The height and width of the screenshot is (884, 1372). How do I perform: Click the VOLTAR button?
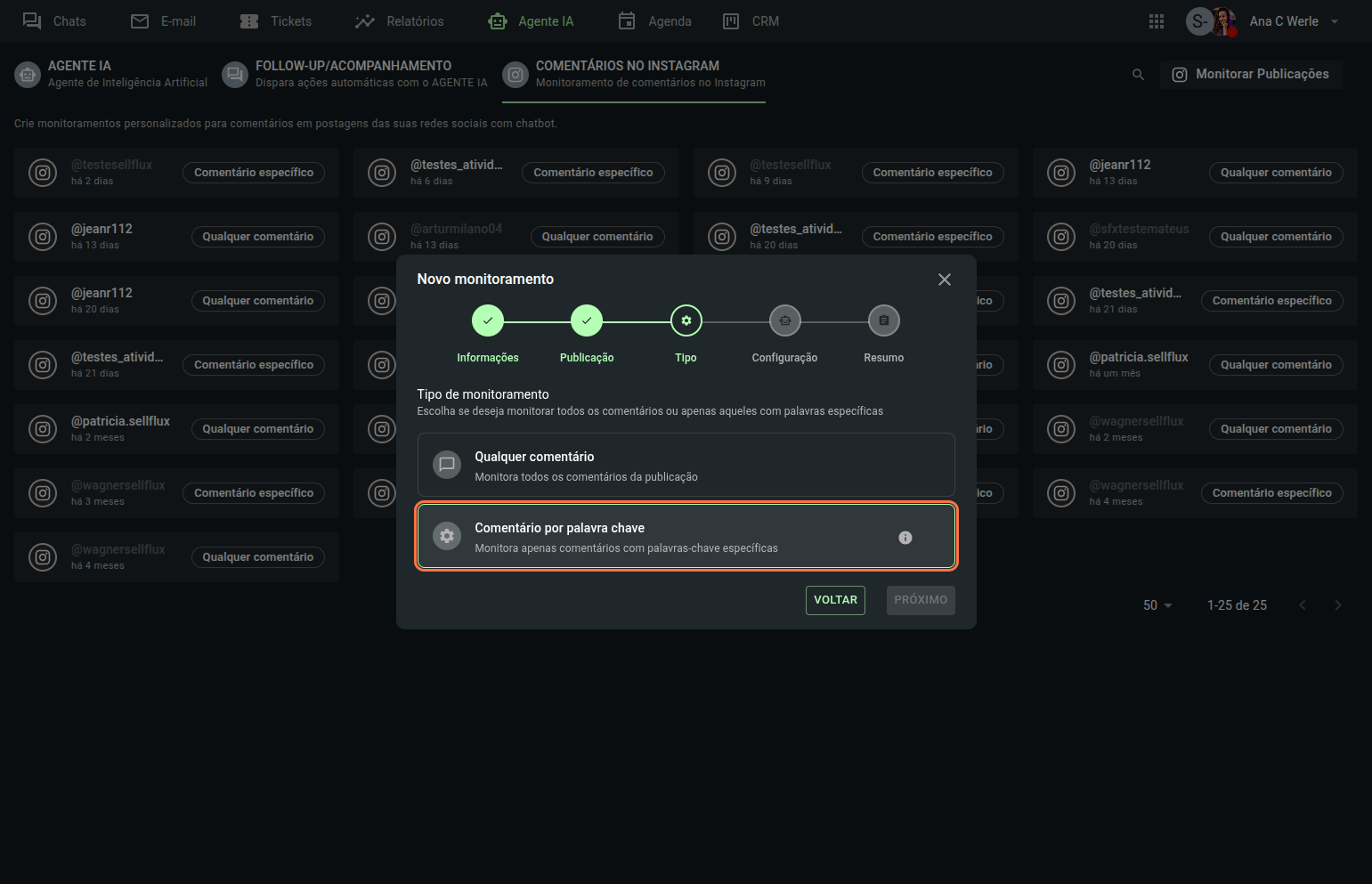point(835,600)
